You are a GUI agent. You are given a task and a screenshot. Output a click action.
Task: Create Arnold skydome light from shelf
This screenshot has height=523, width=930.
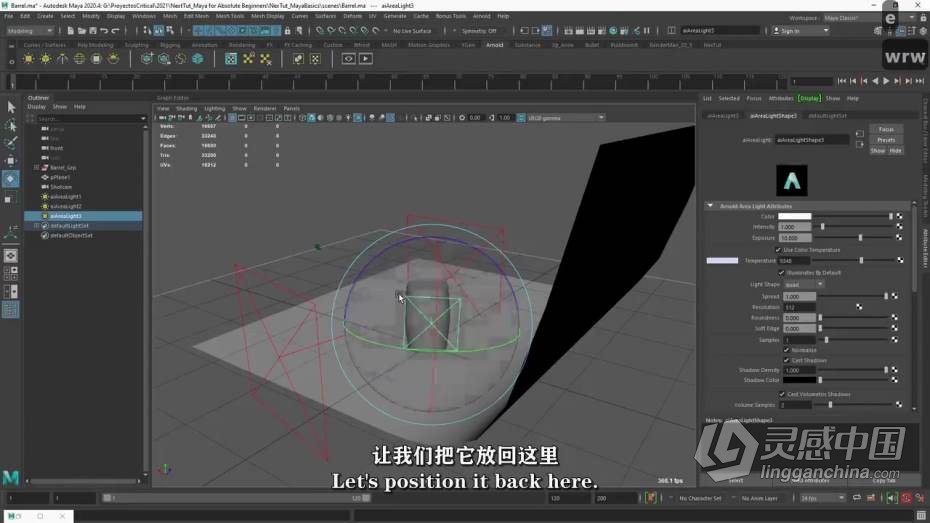click(79, 59)
